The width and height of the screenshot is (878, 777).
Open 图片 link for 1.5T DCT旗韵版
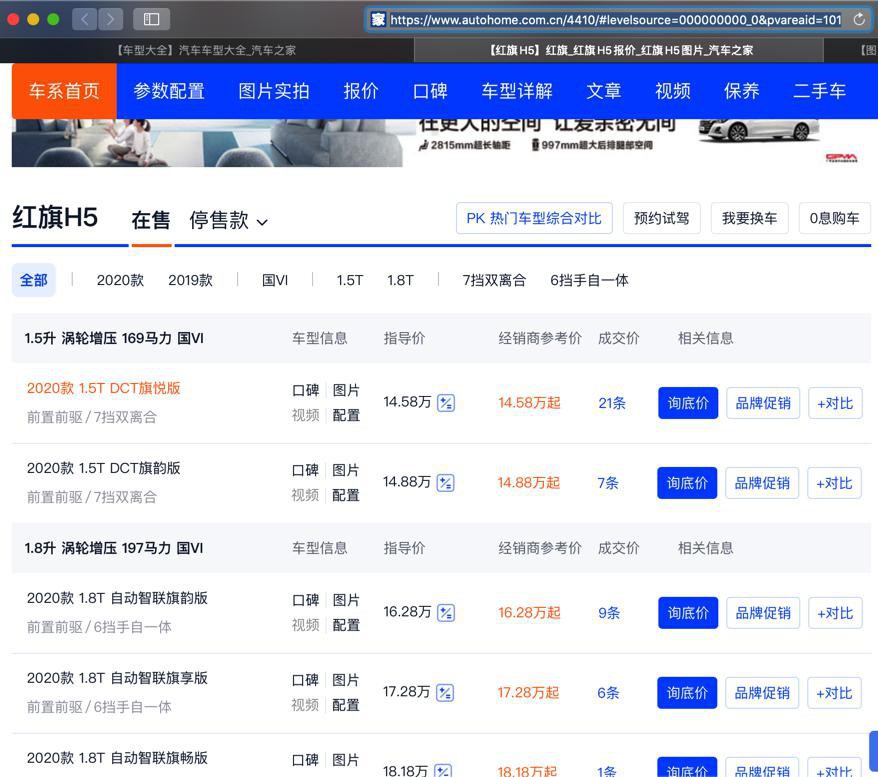pyautogui.click(x=345, y=470)
